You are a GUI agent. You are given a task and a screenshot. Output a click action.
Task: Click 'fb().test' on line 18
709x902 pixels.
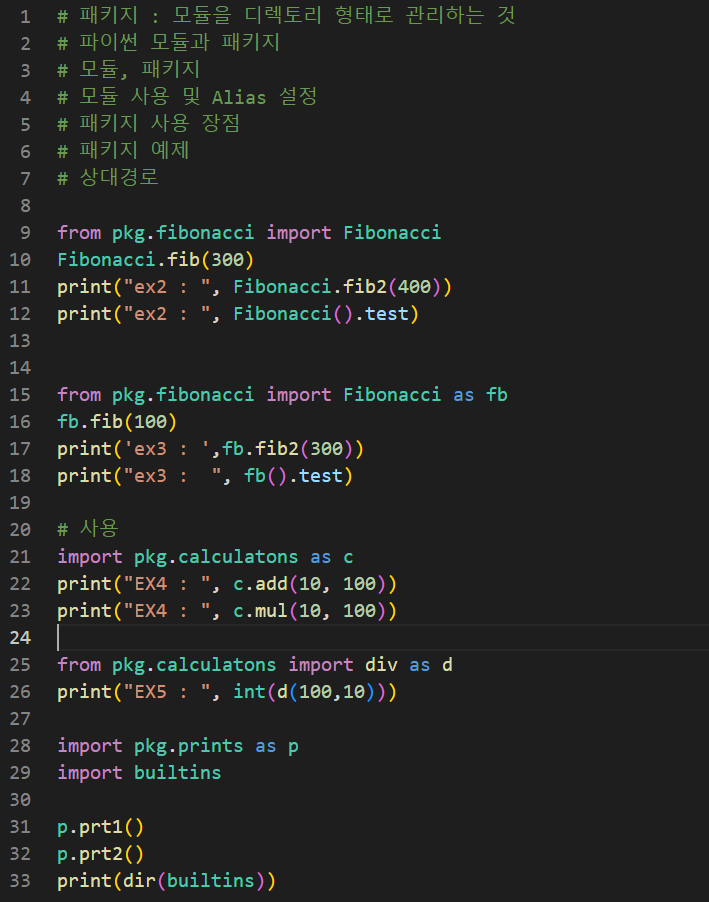point(293,476)
